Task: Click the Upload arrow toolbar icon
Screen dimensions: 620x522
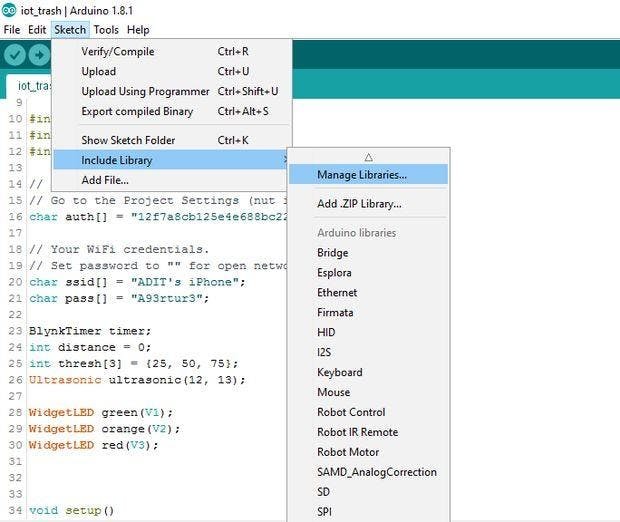Action: pyautogui.click(x=39, y=55)
